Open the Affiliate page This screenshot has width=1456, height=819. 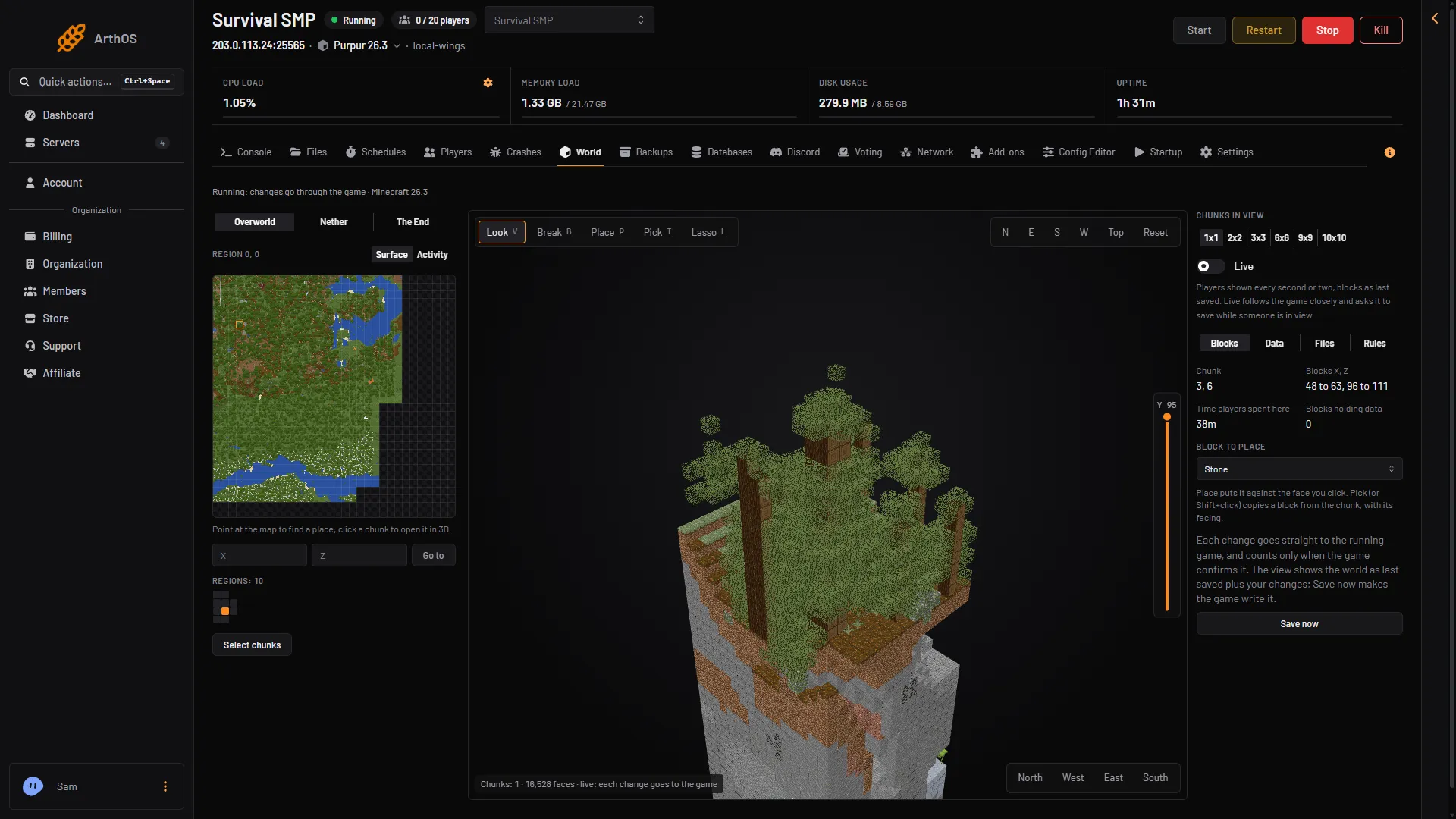coord(96,373)
